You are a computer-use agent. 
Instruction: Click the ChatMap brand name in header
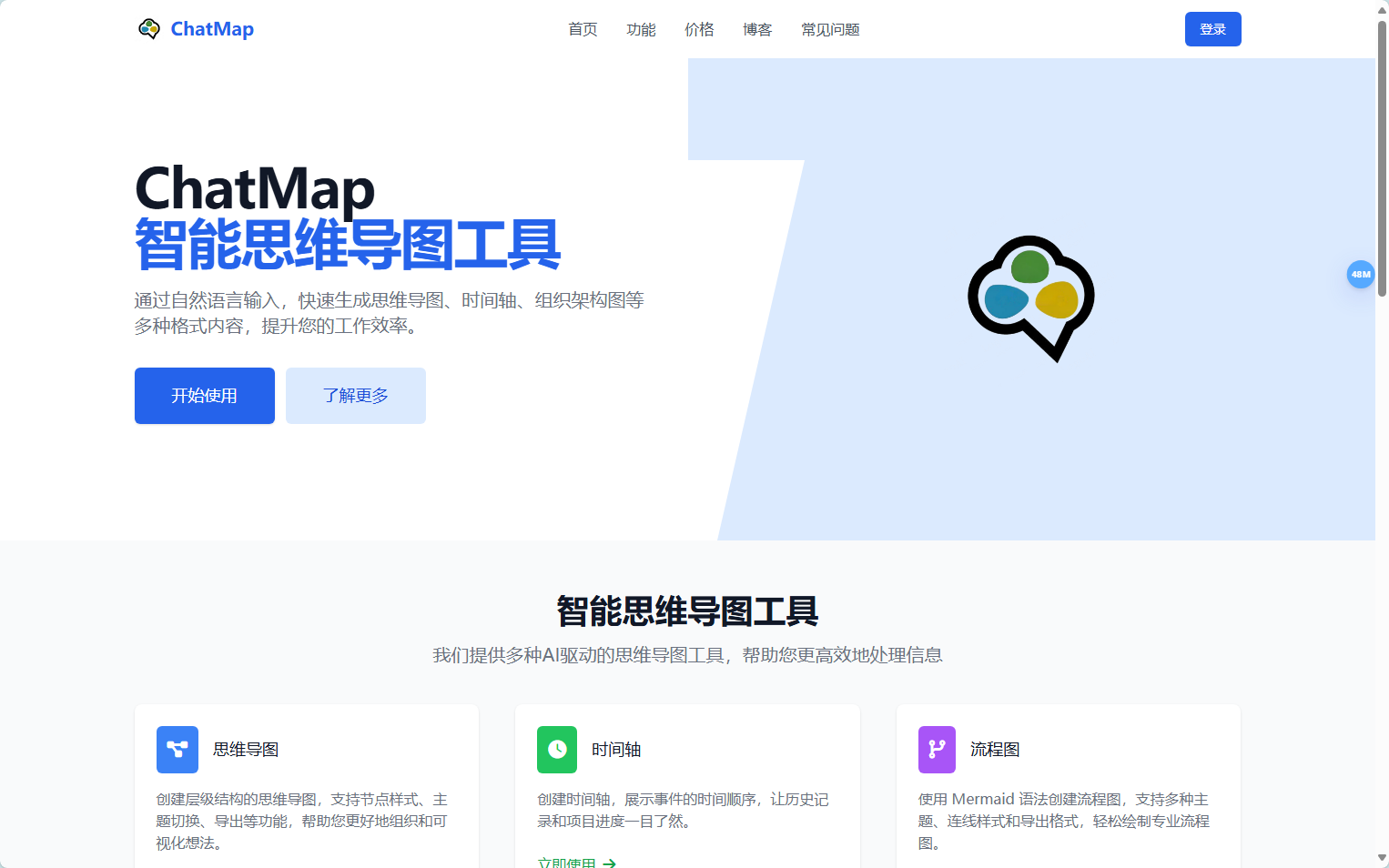pyautogui.click(x=212, y=29)
